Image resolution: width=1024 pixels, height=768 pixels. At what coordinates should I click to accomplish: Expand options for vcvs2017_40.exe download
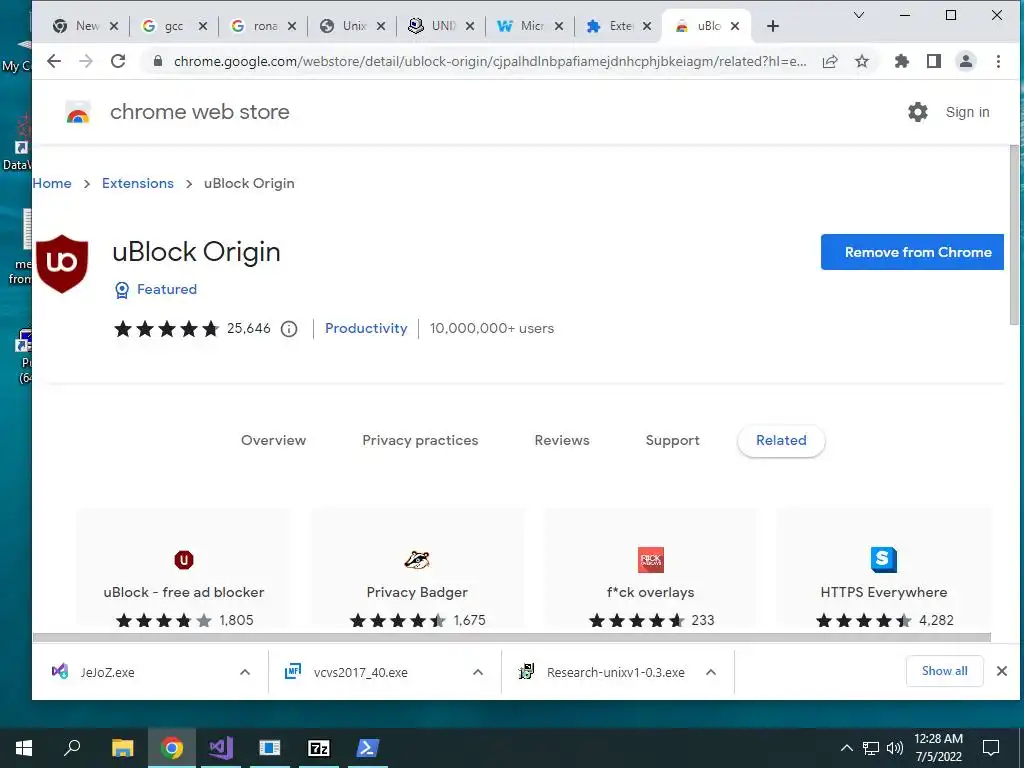(x=478, y=672)
